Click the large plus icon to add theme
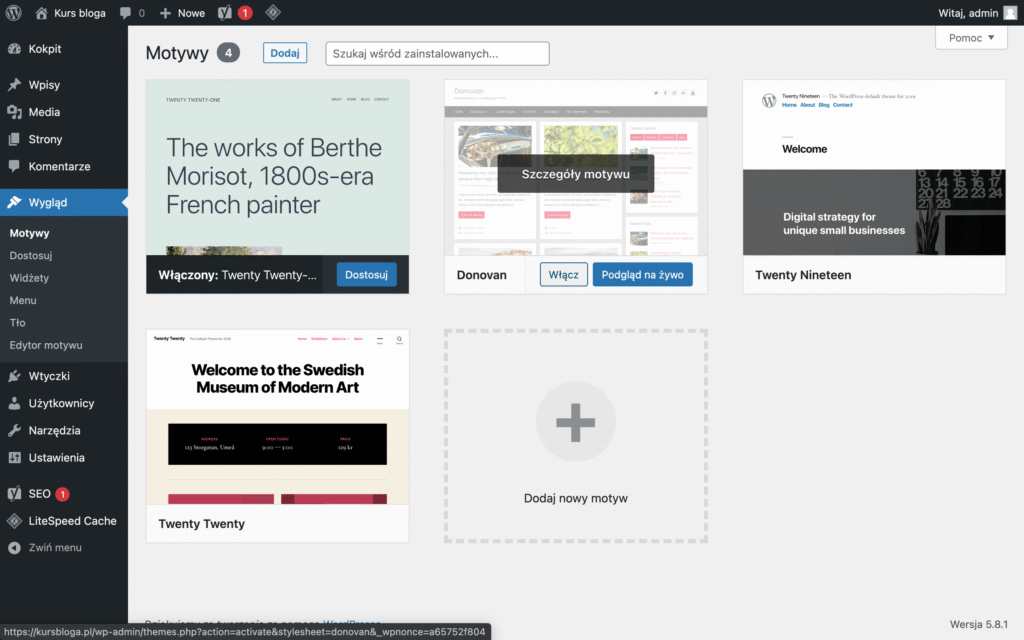The width and height of the screenshot is (1024, 640). [x=575, y=421]
